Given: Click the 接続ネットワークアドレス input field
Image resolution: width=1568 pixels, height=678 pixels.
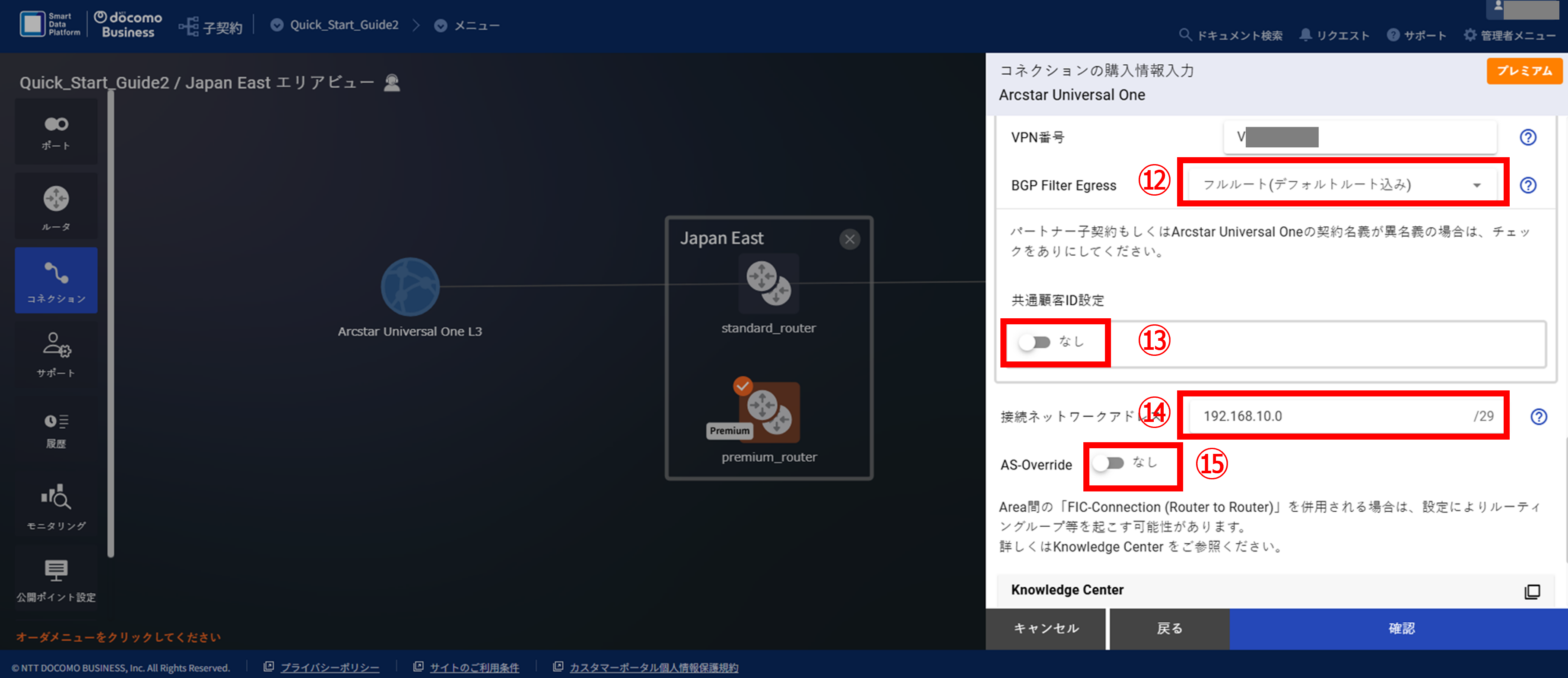Looking at the screenshot, I should tap(1342, 416).
